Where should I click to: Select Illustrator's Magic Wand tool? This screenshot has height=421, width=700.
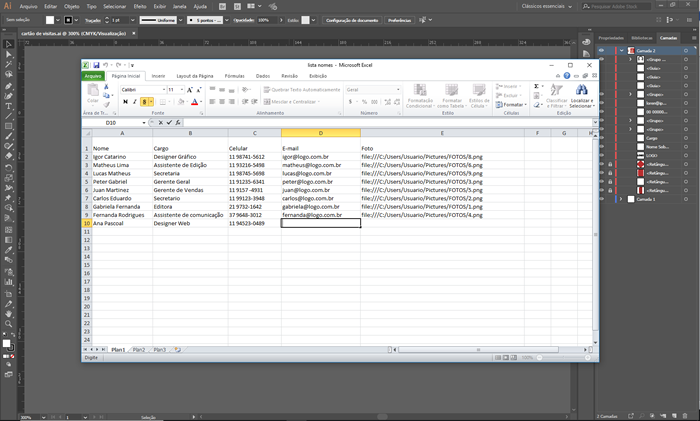8,65
